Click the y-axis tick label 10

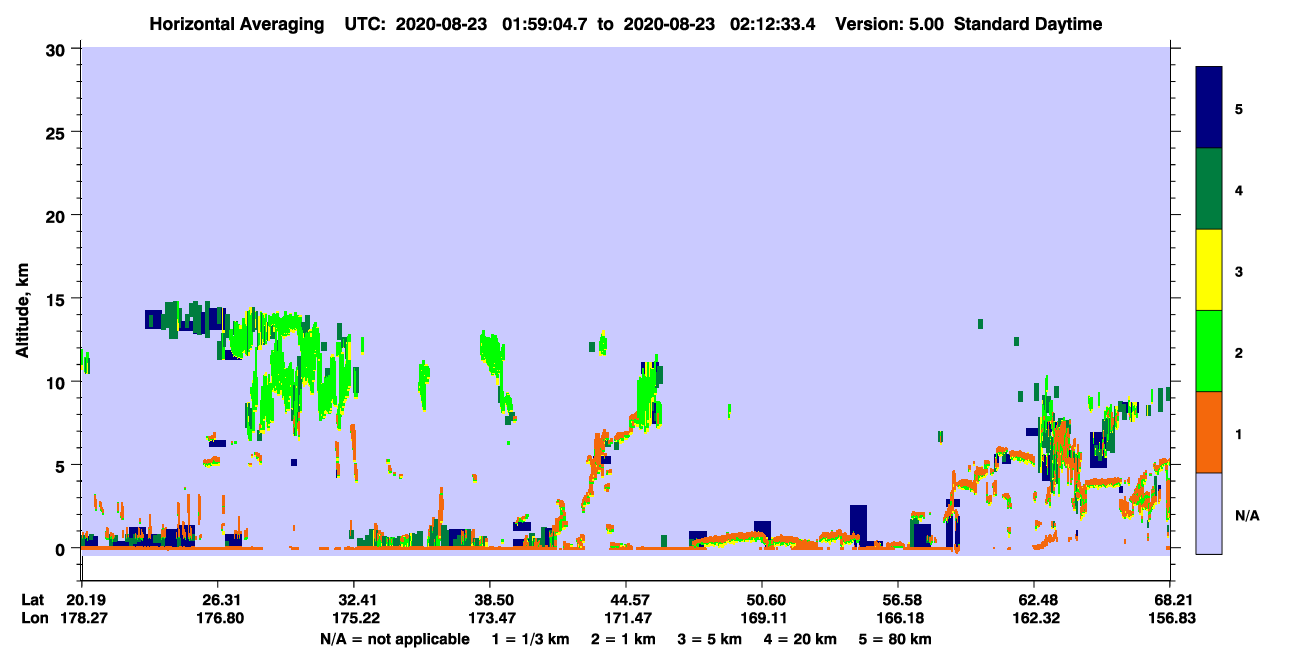(x=57, y=382)
